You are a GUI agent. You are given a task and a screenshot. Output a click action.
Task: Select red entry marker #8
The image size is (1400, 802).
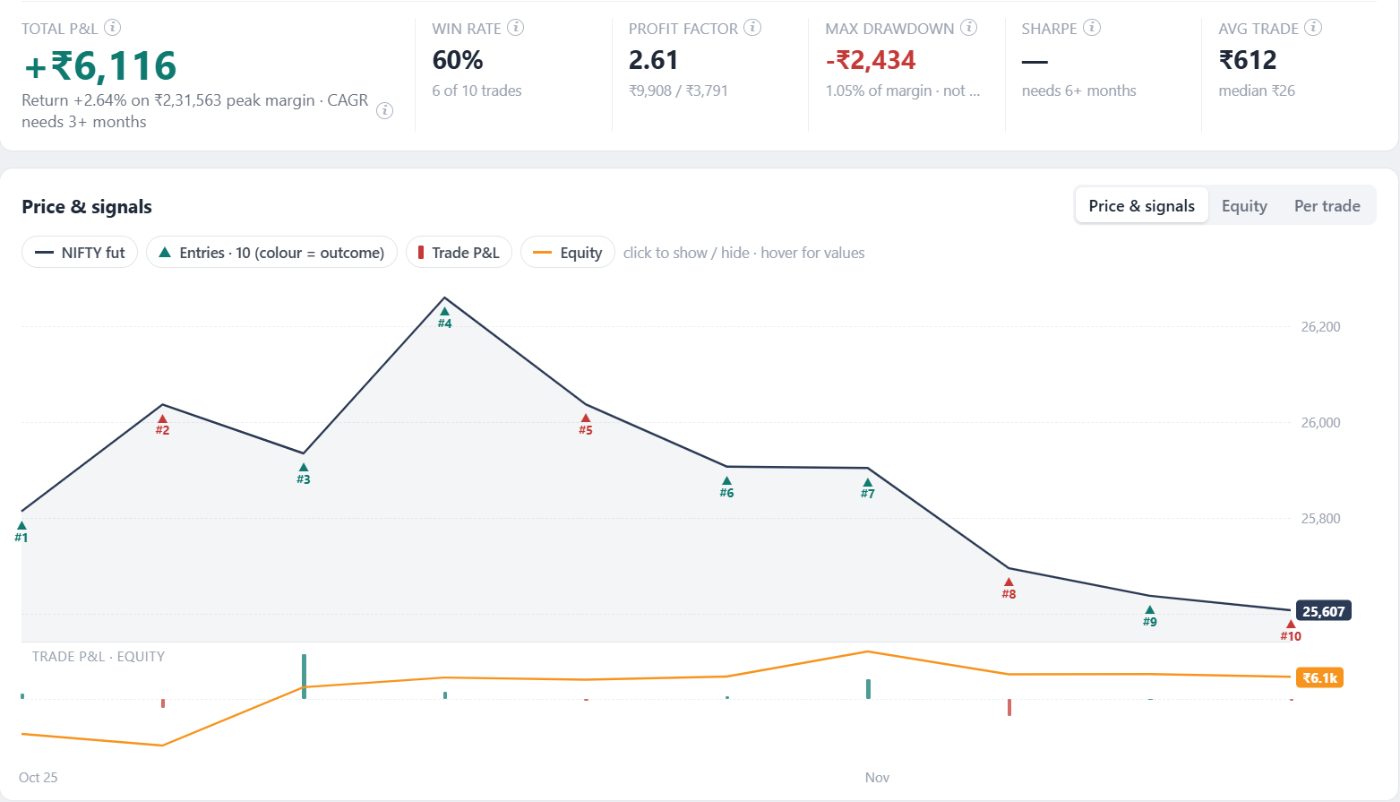pyautogui.click(x=1008, y=588)
